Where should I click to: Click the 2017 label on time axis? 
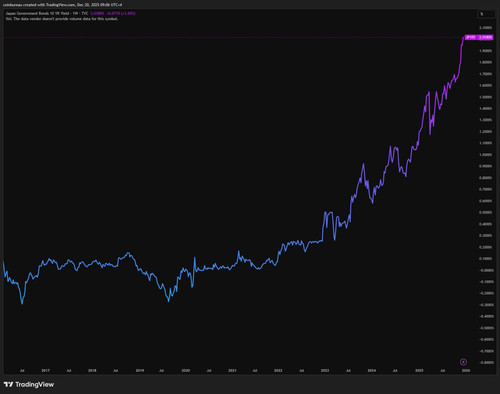[x=45, y=370]
